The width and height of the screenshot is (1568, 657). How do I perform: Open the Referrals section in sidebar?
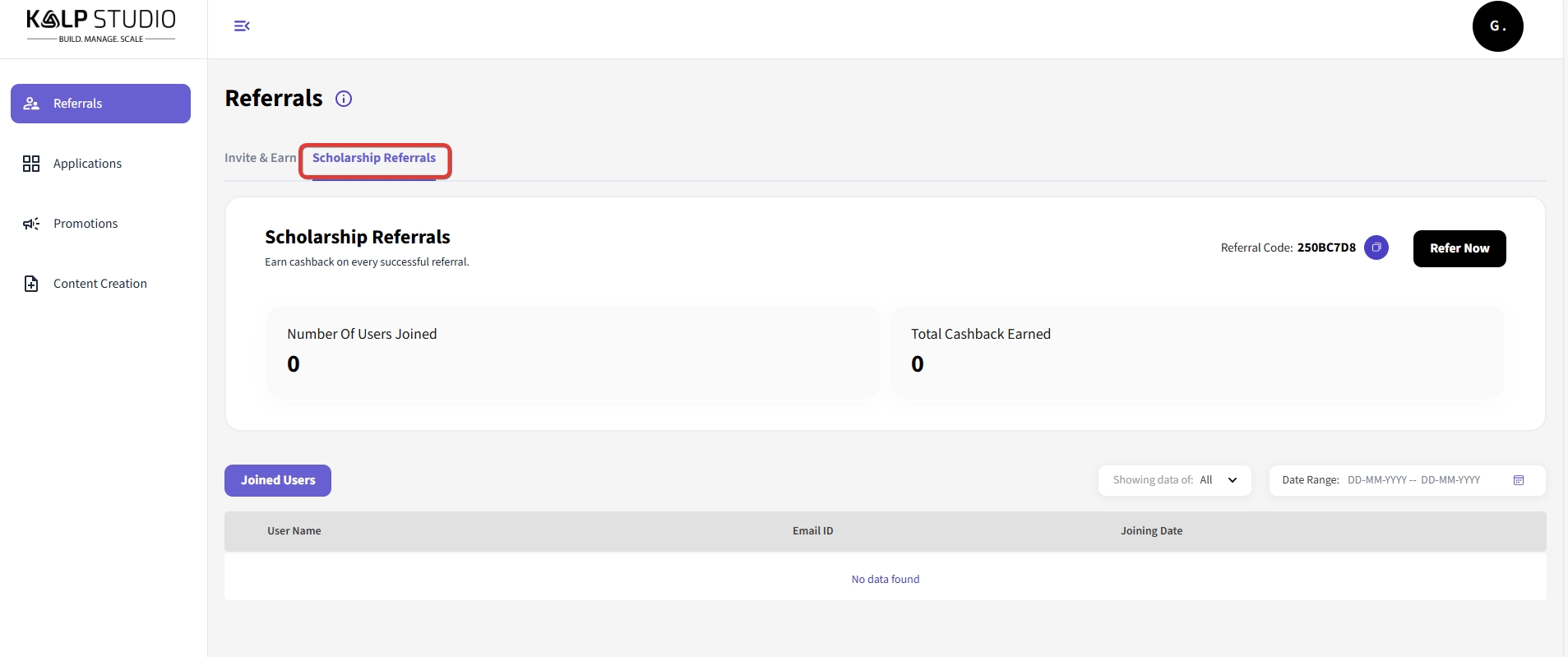(100, 104)
